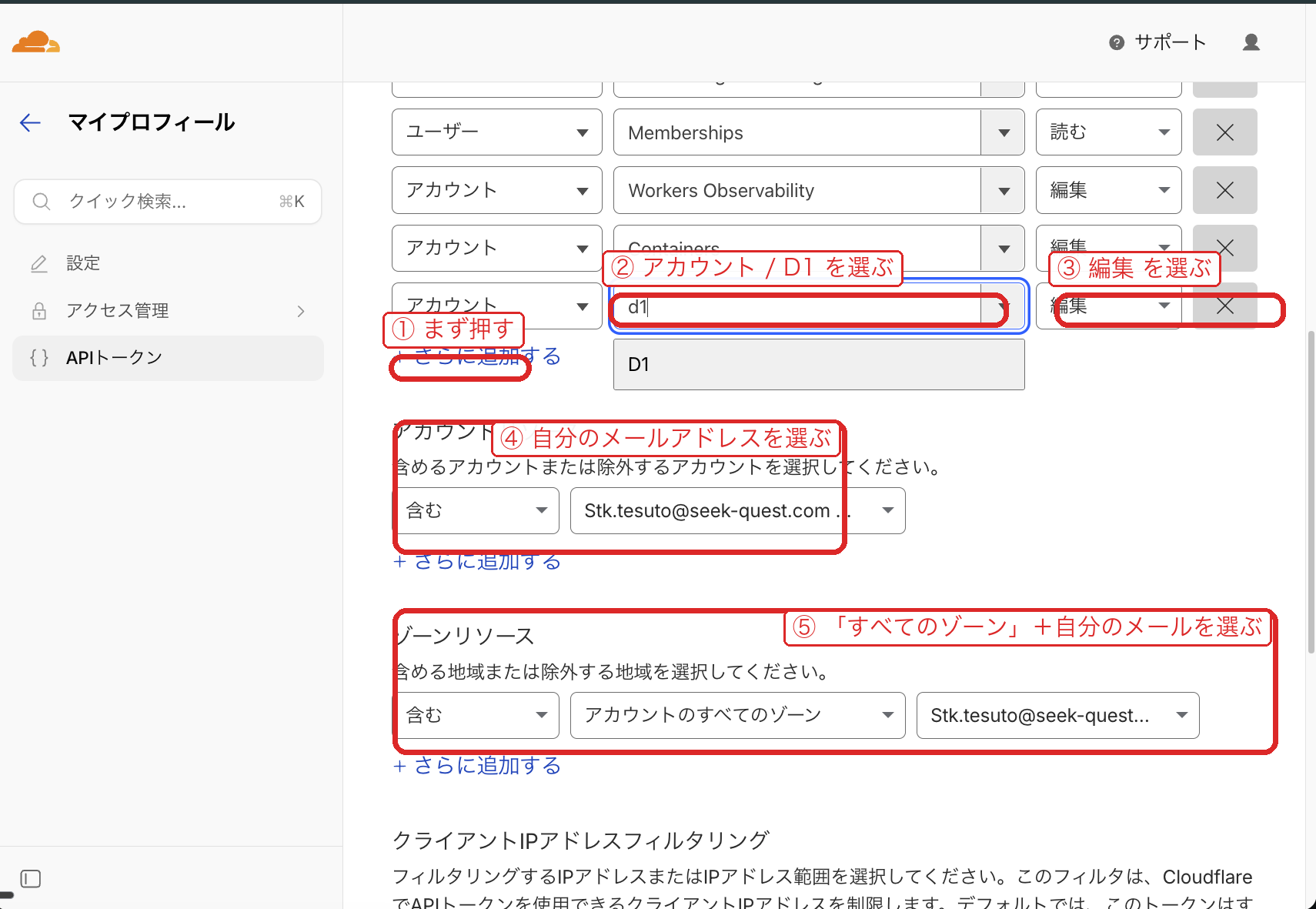Click さらに追加する under zone resources
The width and height of the screenshot is (1316, 909).
pyautogui.click(x=477, y=766)
